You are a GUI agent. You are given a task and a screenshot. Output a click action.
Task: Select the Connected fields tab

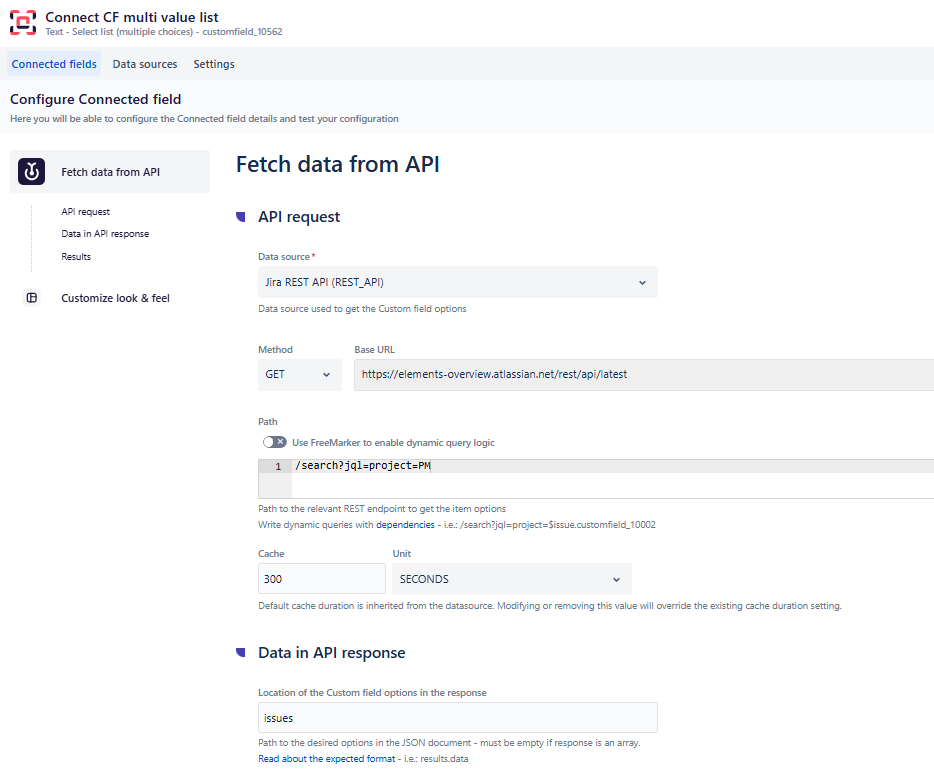point(53,63)
